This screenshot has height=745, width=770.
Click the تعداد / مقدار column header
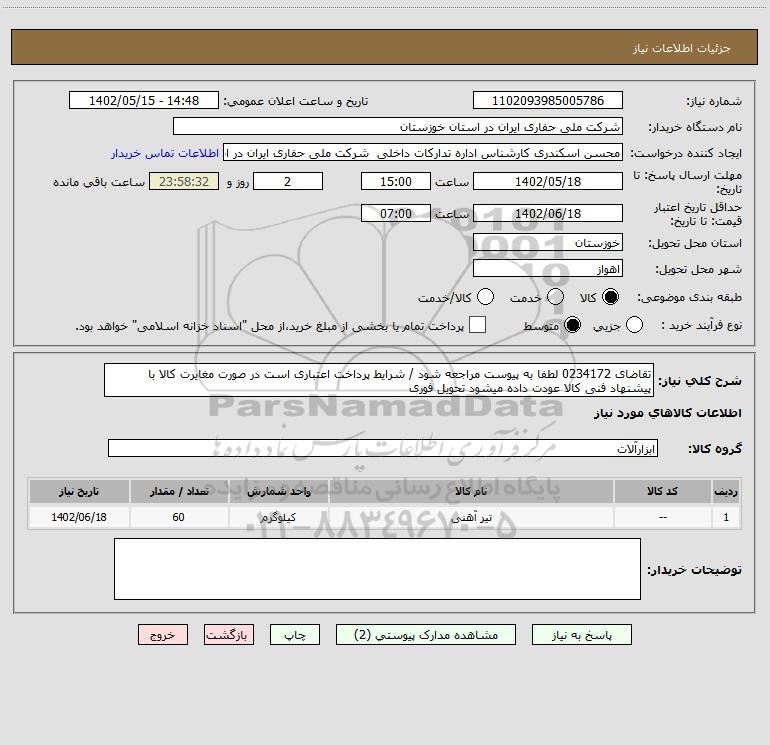tap(179, 491)
